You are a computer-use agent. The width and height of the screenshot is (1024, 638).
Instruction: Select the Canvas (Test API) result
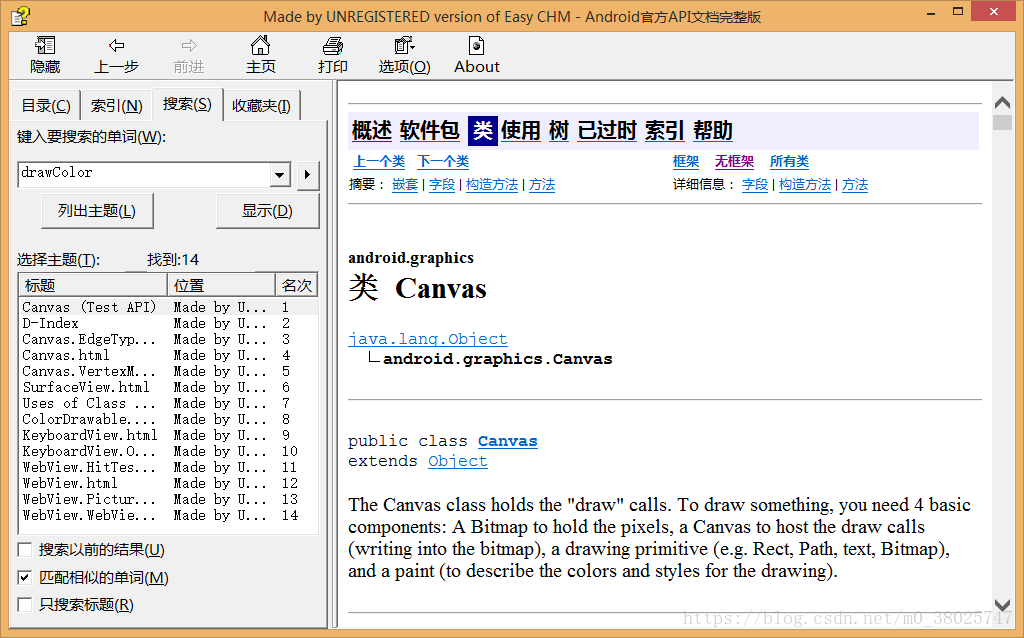pyautogui.click(x=168, y=307)
